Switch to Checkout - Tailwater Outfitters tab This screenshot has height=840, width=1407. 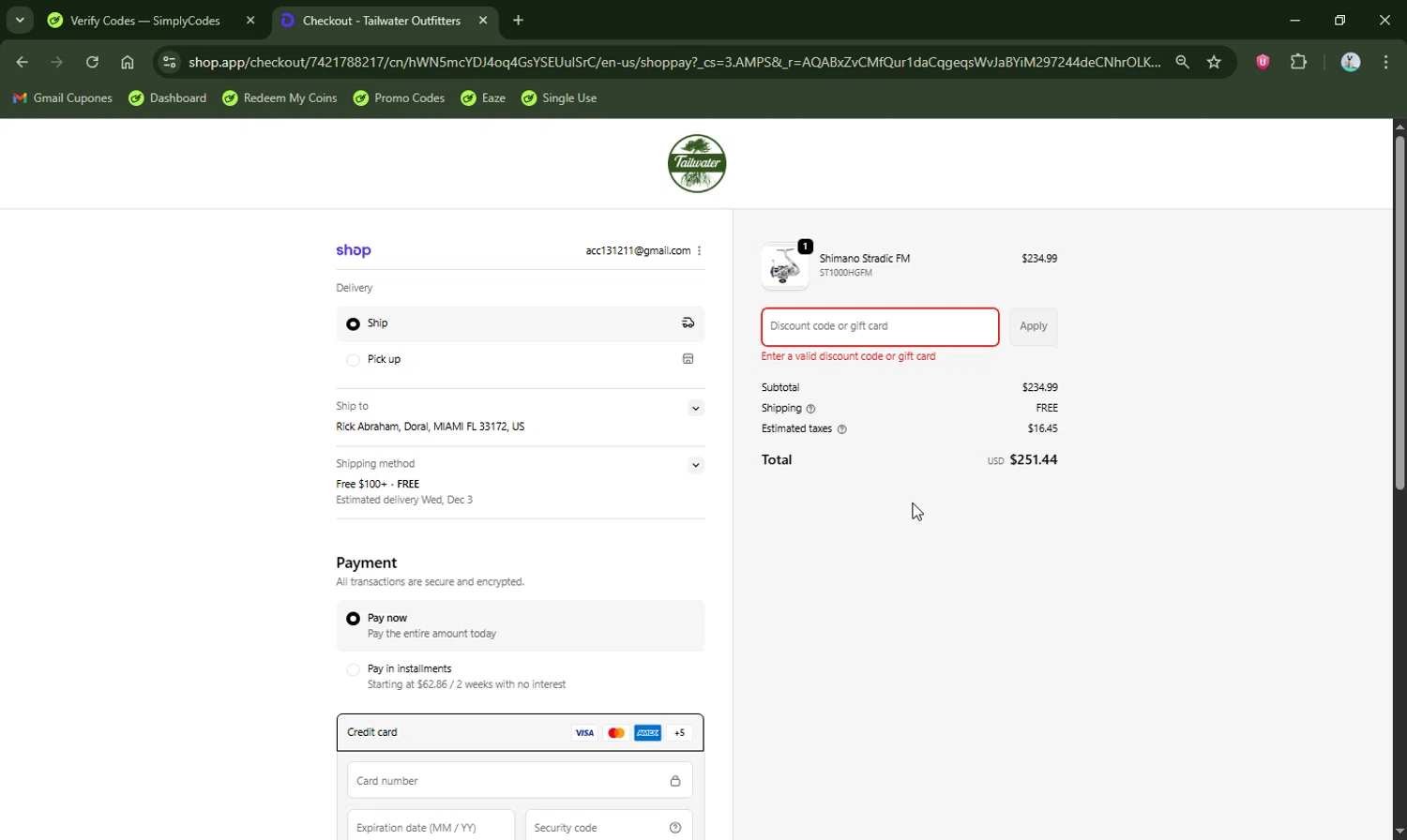[x=381, y=21]
